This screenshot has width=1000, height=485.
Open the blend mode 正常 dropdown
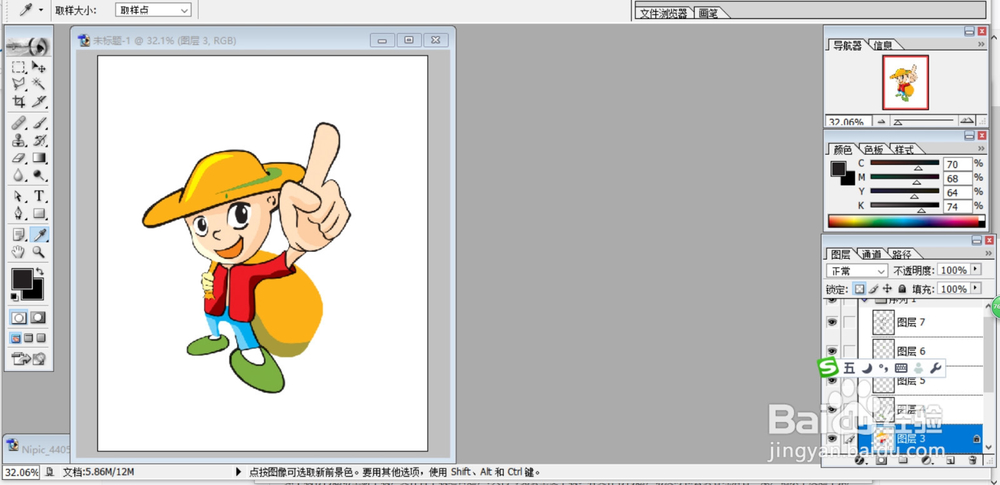(x=857, y=270)
